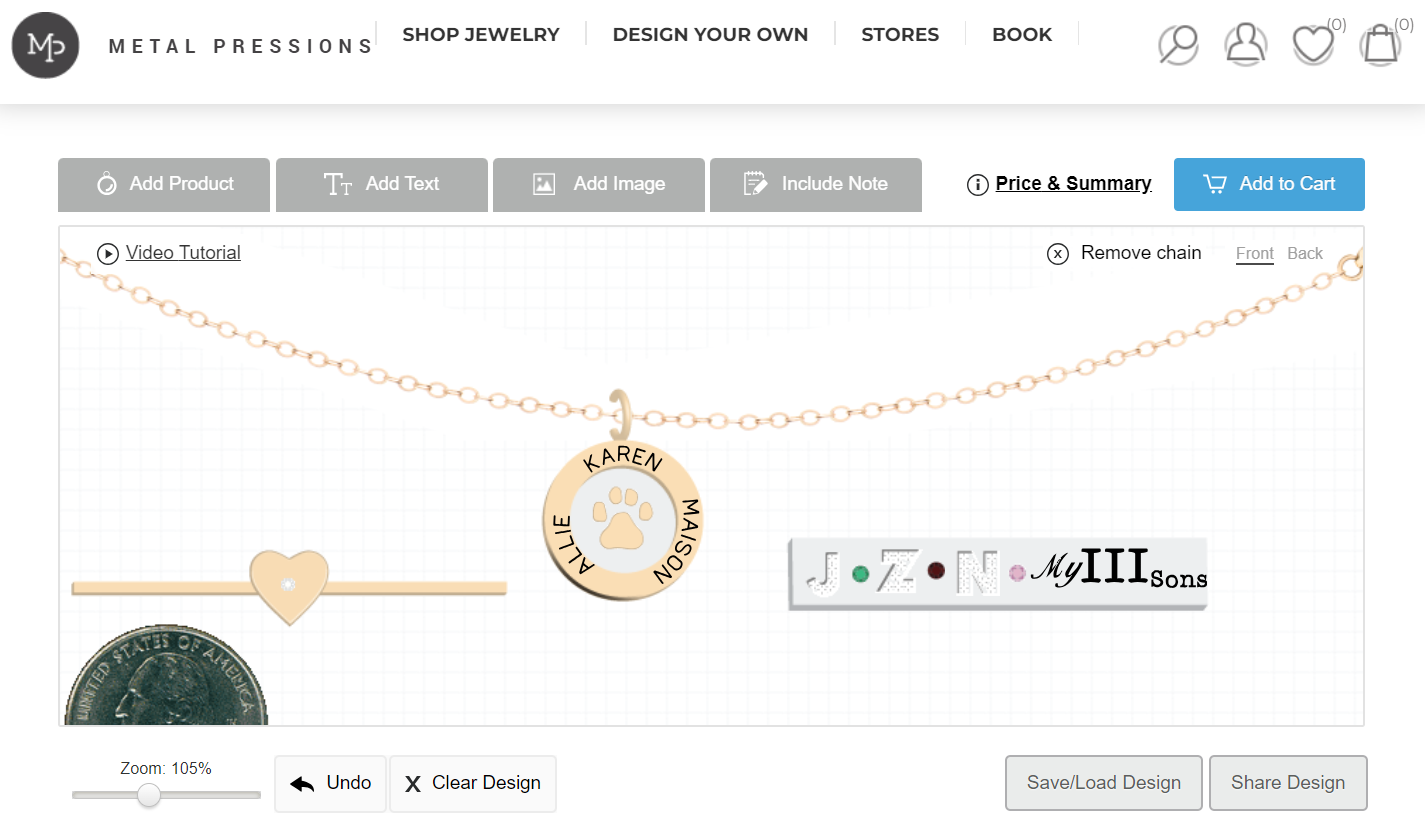Open the Video Tutorial link

point(183,253)
